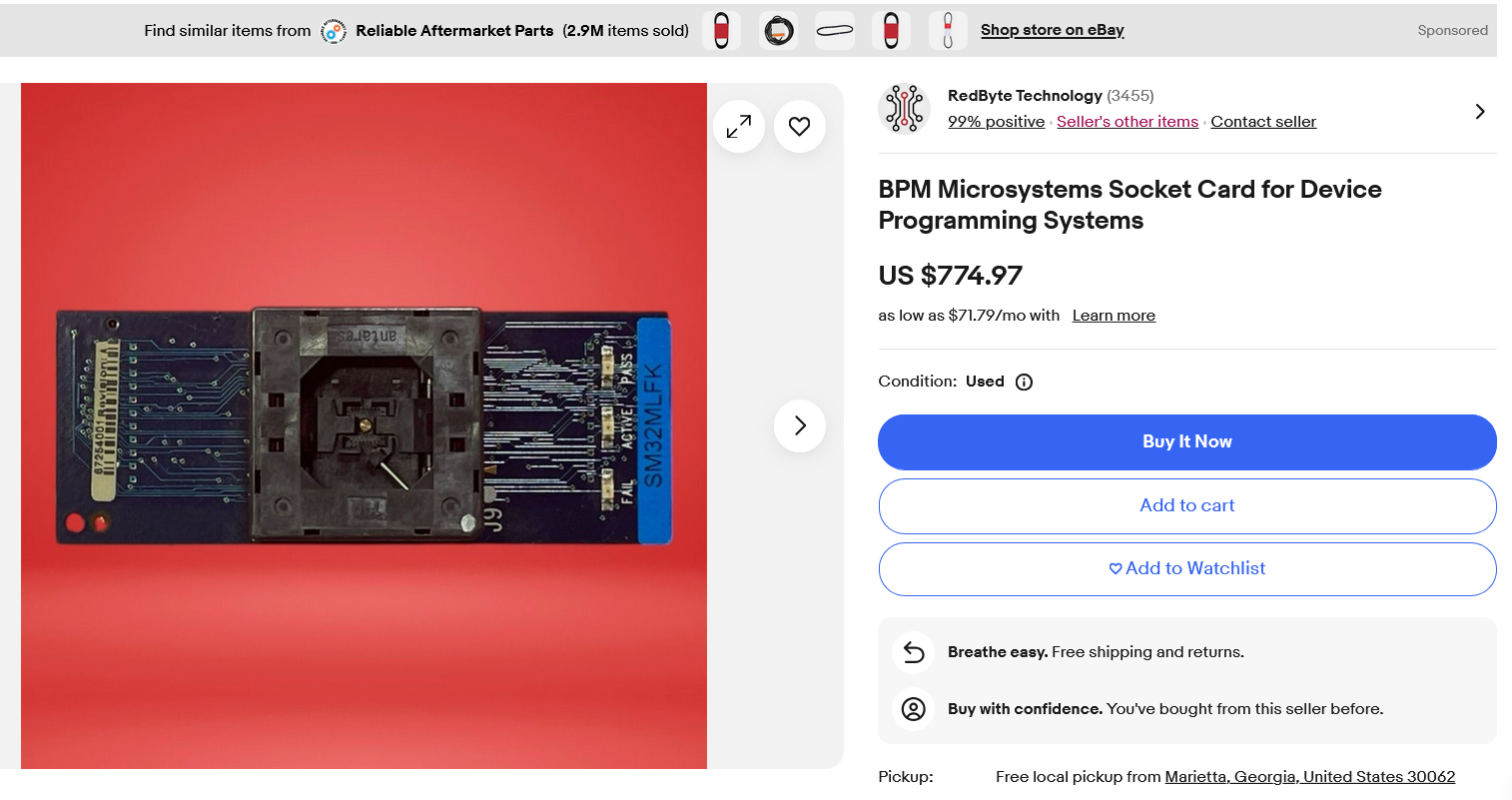Image resolution: width=1512 pixels, height=800 pixels.
Task: Click the Buy It Now button
Action: [1187, 442]
